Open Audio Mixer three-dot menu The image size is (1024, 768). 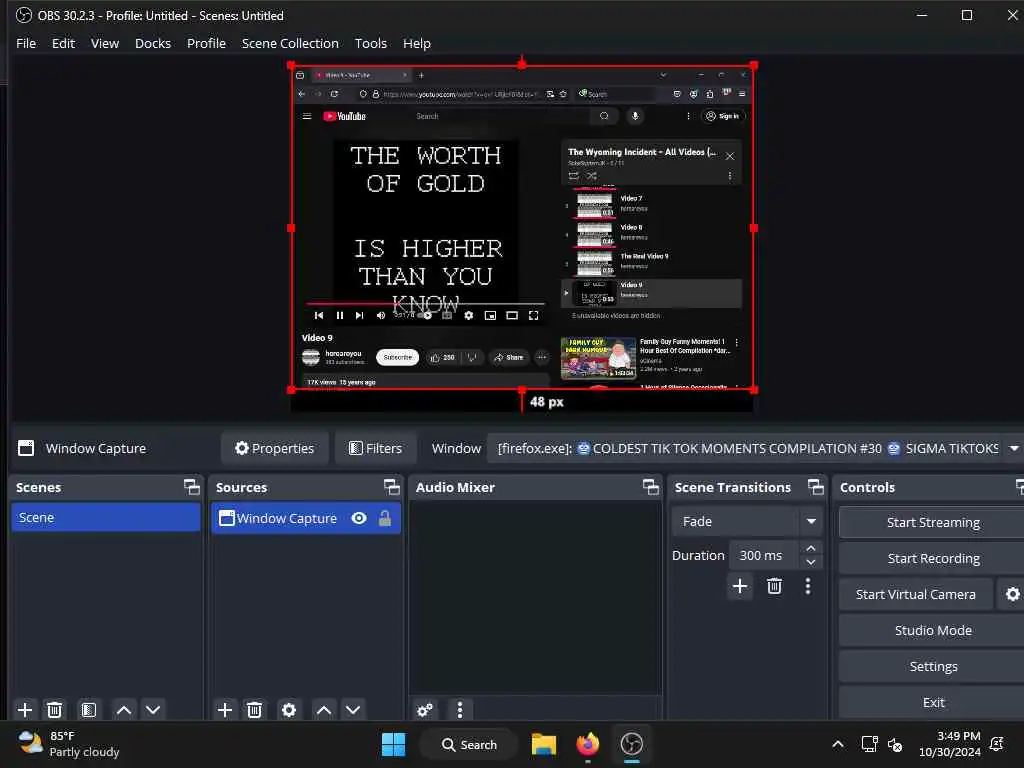(460, 709)
